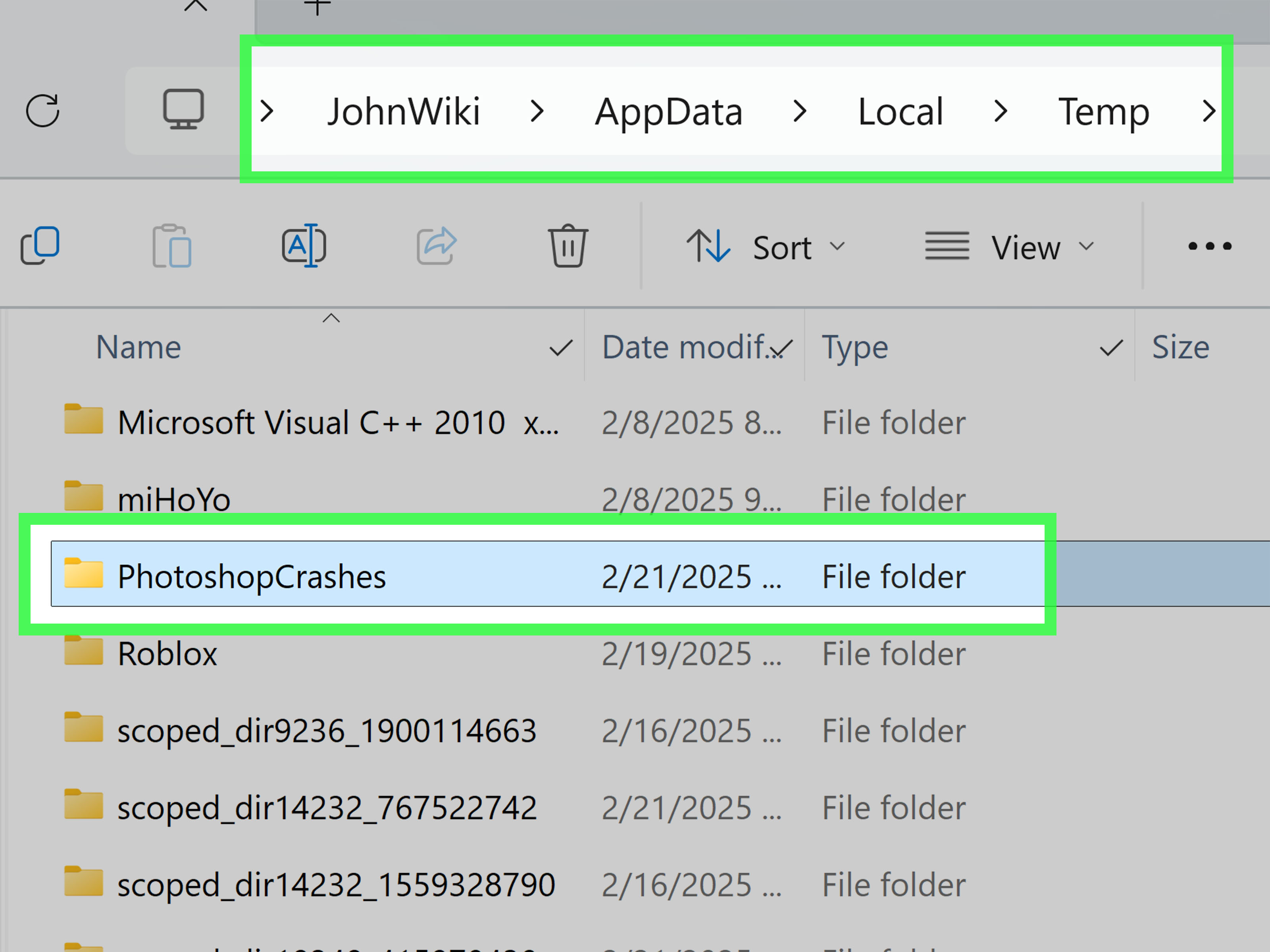Open the See more three-dots menu
Image resolution: width=1270 pixels, height=952 pixels.
[x=1209, y=247]
